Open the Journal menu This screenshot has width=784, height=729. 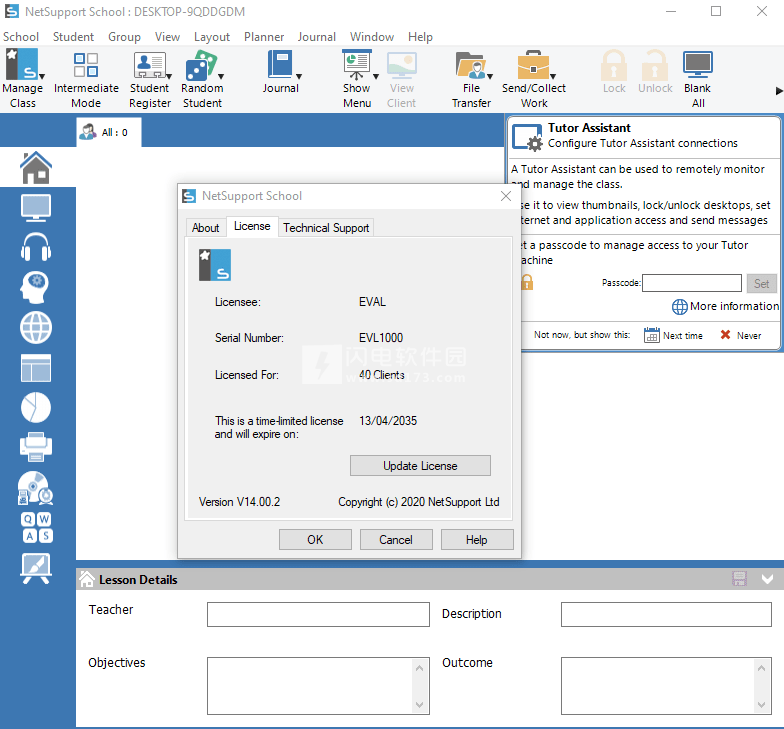pyautogui.click(x=316, y=37)
